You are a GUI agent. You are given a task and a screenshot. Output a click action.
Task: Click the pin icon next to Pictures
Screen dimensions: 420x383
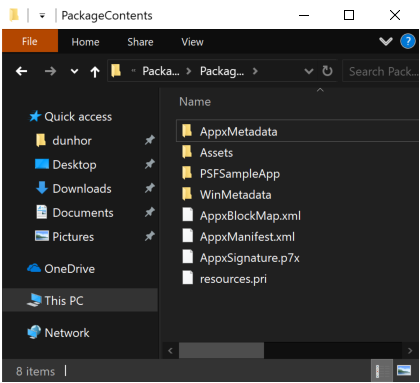[150, 236]
